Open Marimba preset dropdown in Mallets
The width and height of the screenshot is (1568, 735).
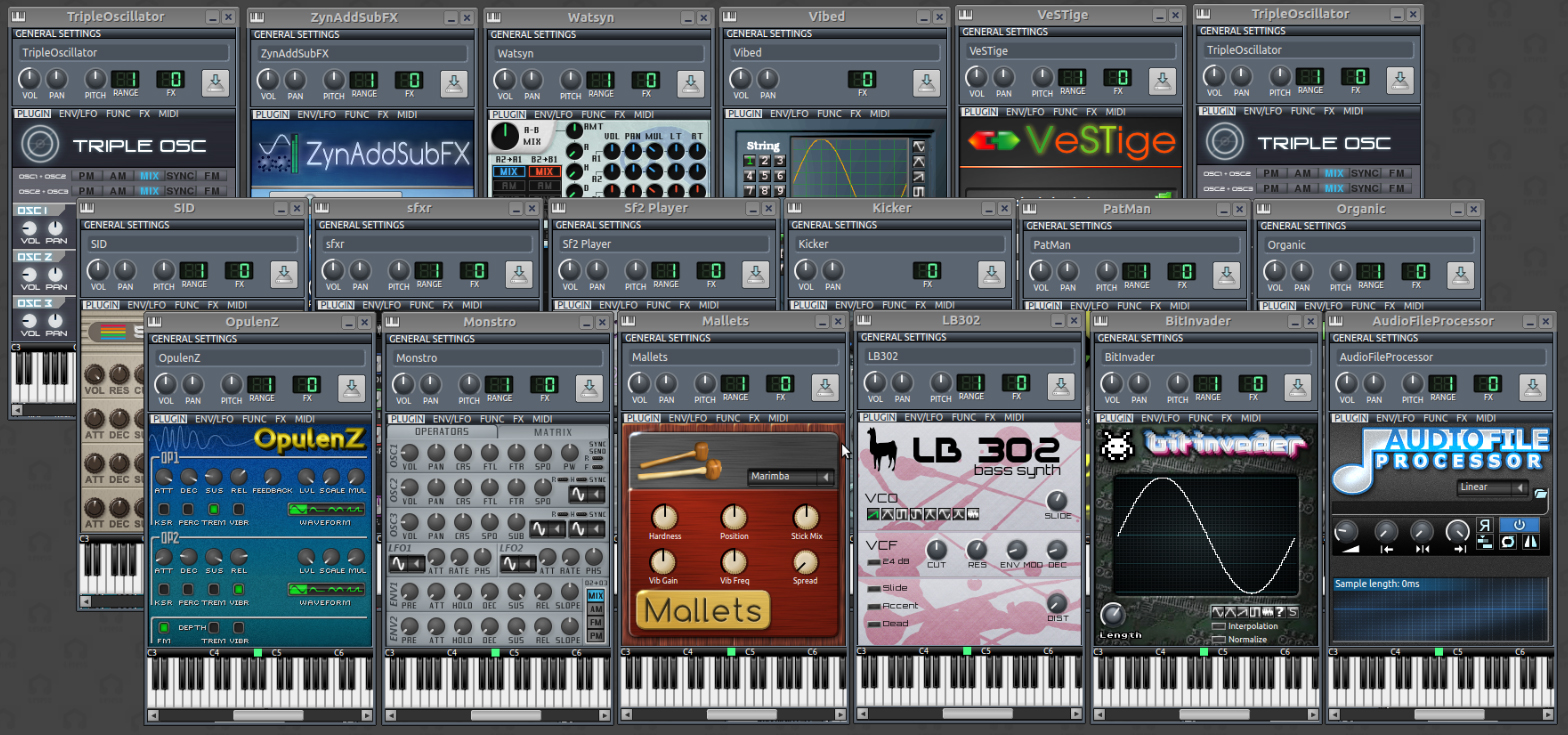pyautogui.click(x=792, y=477)
